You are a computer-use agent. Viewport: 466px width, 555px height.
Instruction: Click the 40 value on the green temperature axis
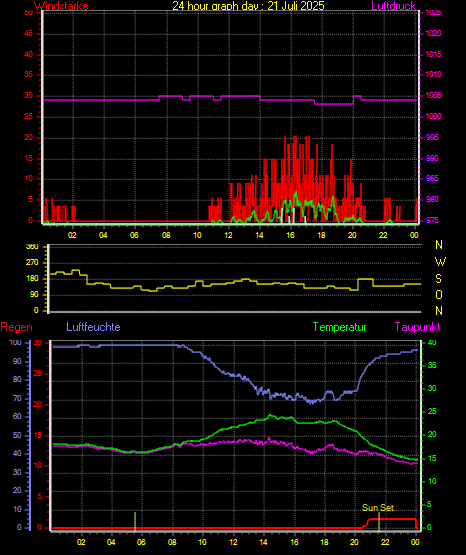(x=432, y=342)
